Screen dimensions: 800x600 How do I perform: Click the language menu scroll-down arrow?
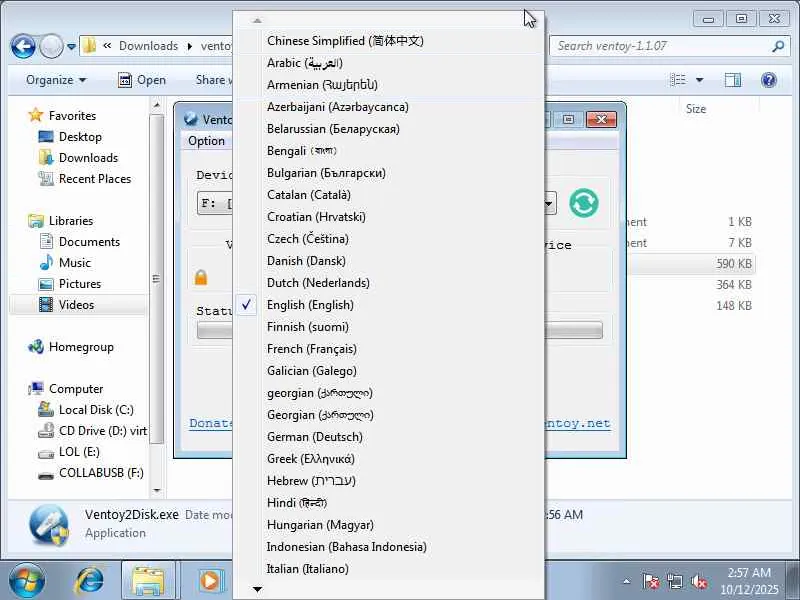point(257,589)
